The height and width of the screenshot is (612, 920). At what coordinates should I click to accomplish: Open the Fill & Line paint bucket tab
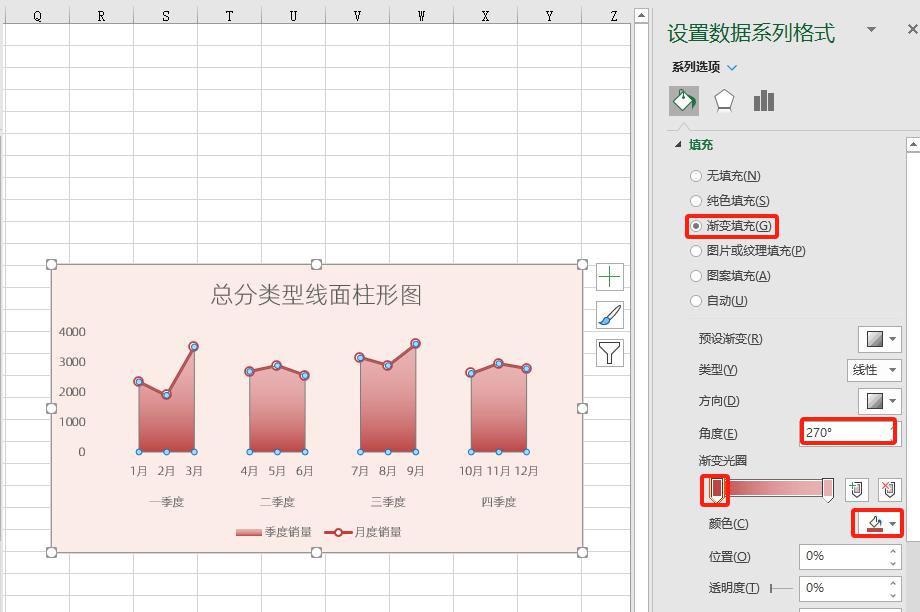684,100
